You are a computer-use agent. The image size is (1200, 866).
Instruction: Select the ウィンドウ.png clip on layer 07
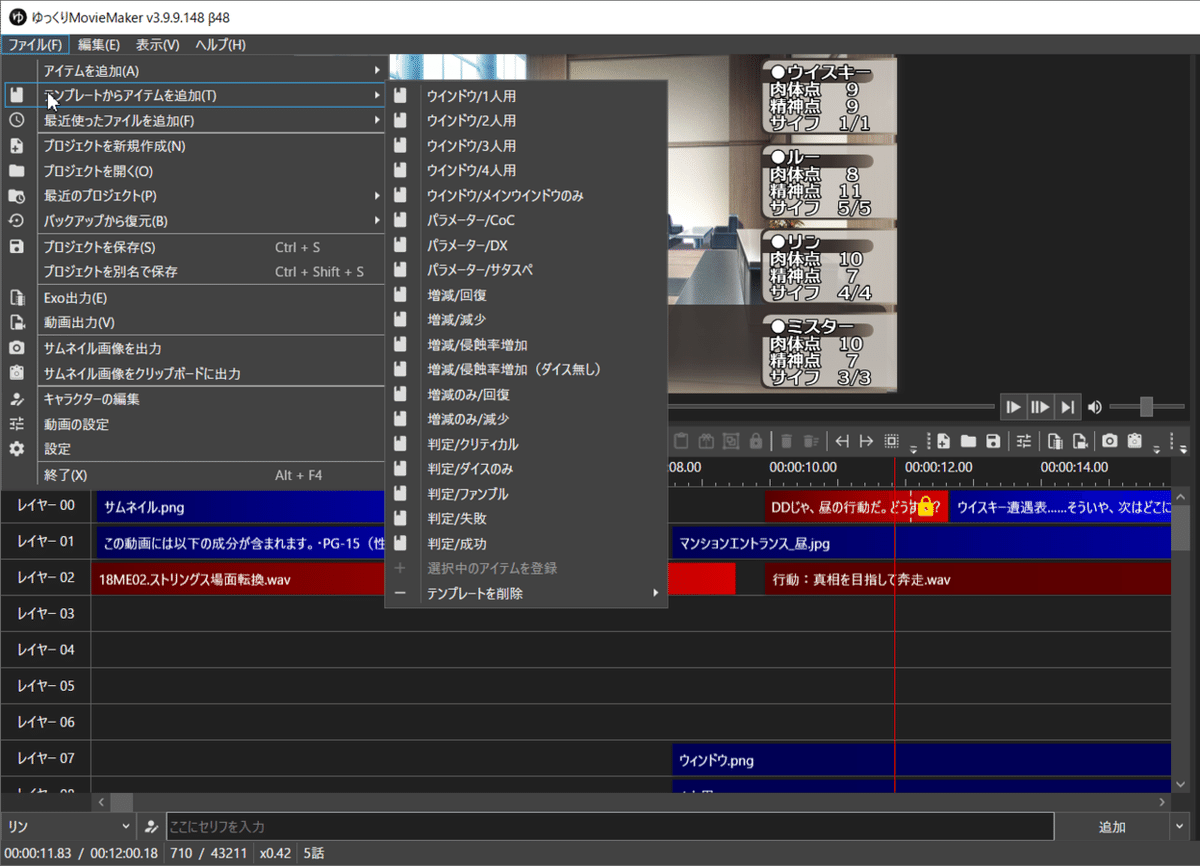click(921, 760)
